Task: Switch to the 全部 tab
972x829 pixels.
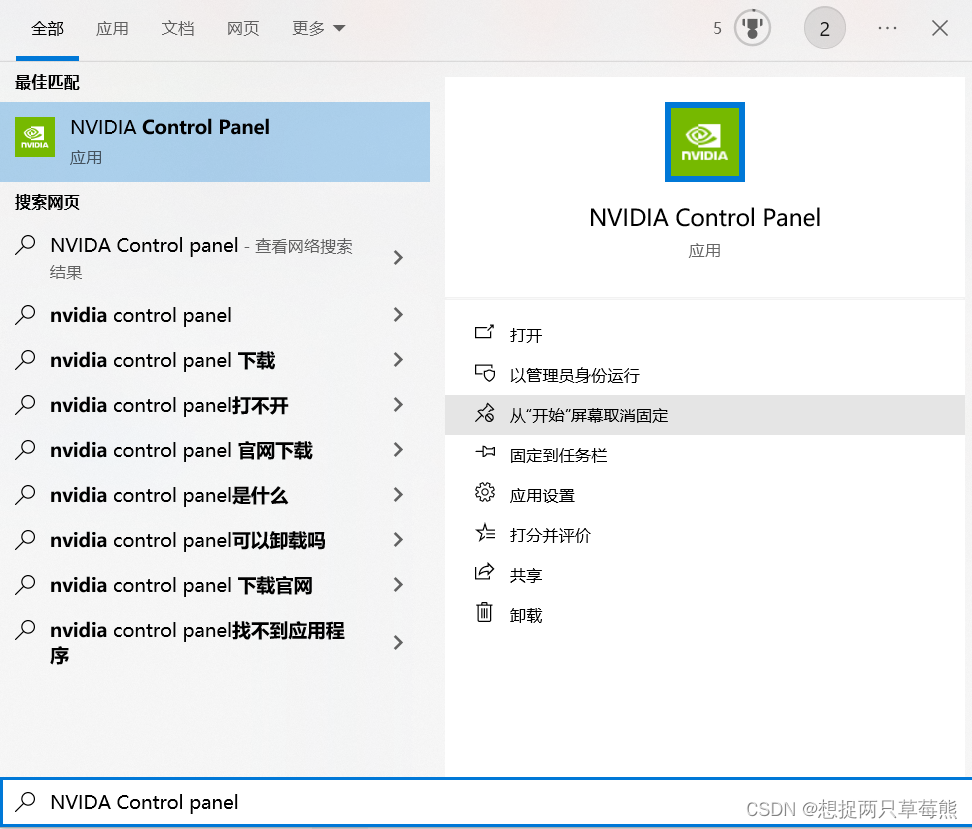Action: click(x=48, y=29)
